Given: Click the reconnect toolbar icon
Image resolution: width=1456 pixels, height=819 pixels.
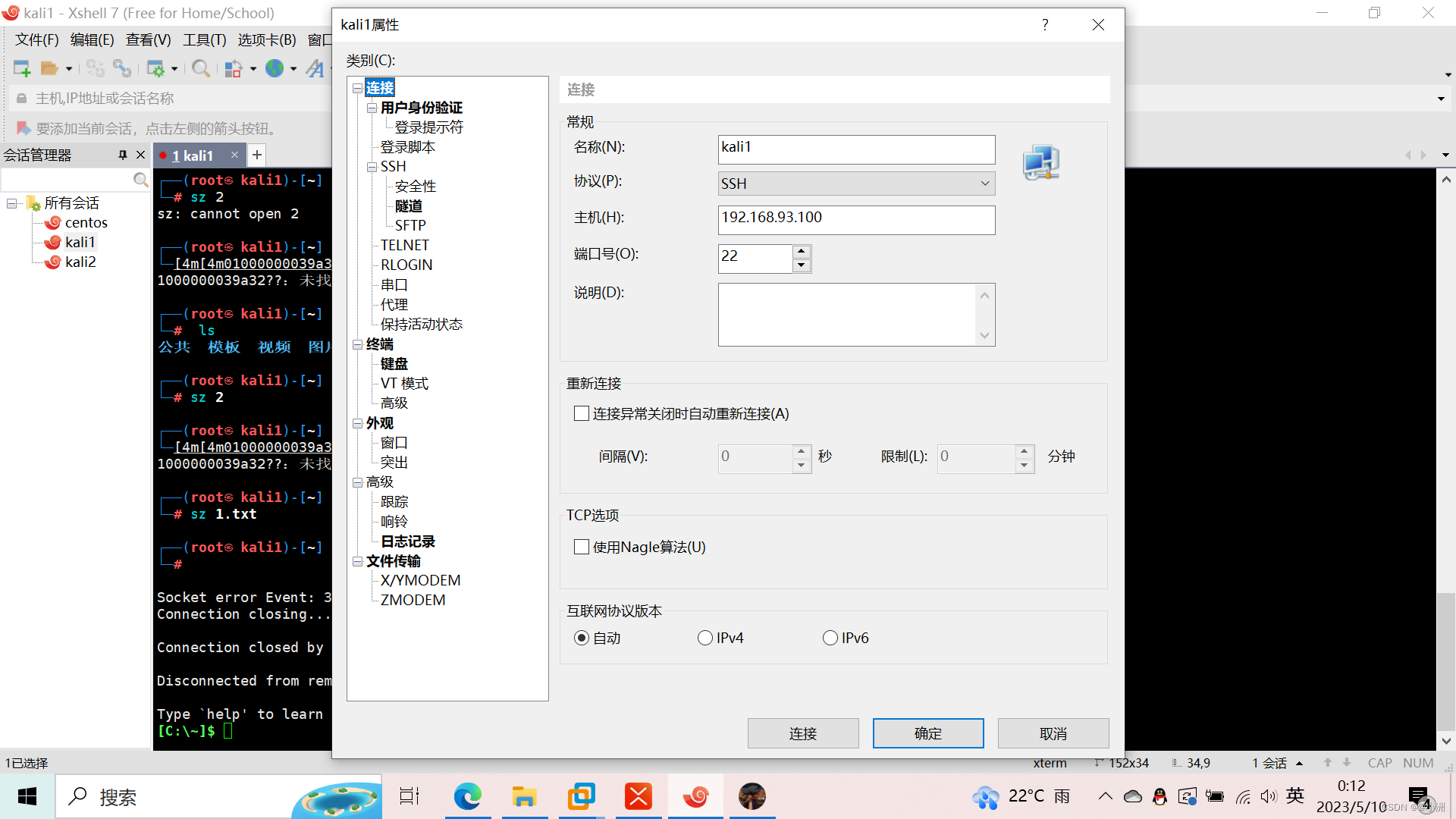Looking at the screenshot, I should click(121, 68).
